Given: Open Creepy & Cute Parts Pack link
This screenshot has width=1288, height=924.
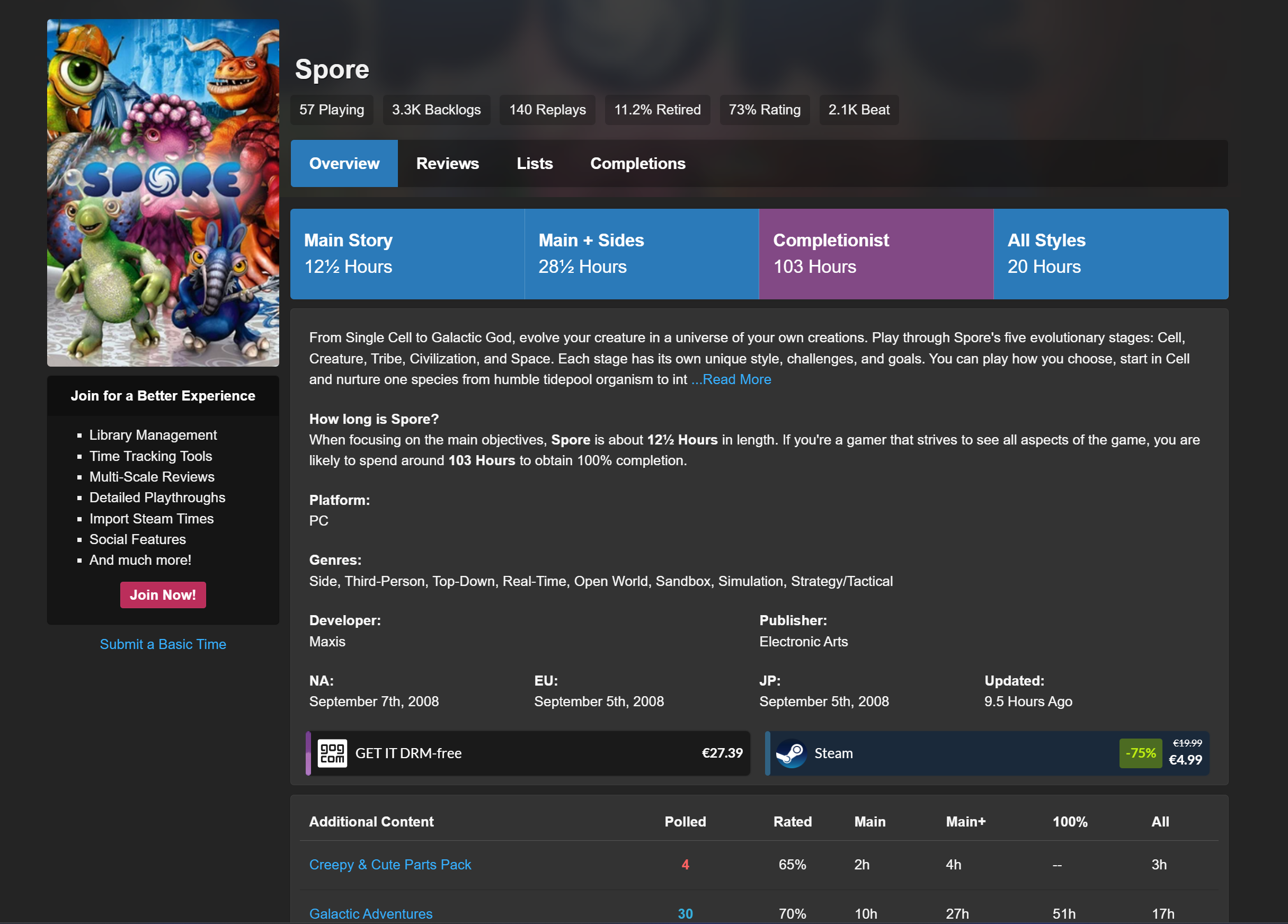Looking at the screenshot, I should pyautogui.click(x=389, y=864).
